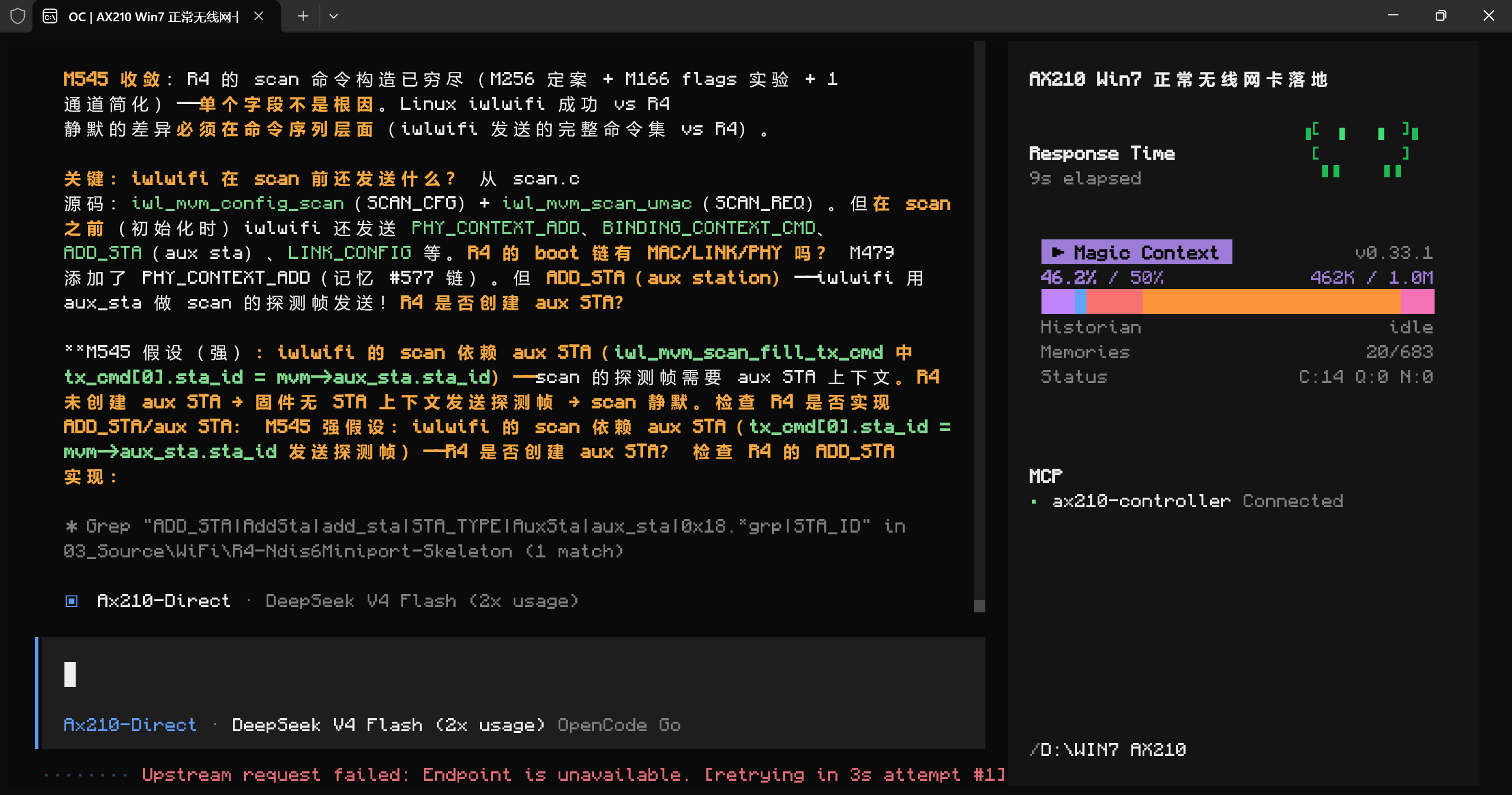This screenshot has height=795, width=1512.
Task: Open a new terminal tab with plus
Action: (x=303, y=16)
